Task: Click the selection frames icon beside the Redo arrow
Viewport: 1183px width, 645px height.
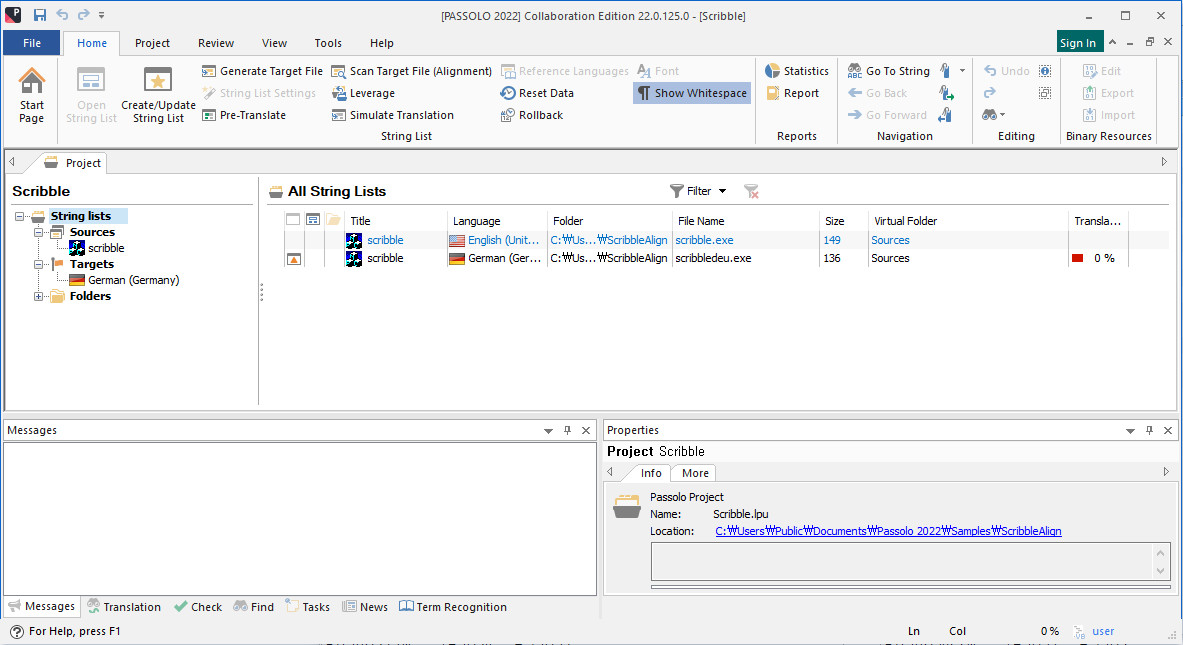Action: tap(1045, 93)
